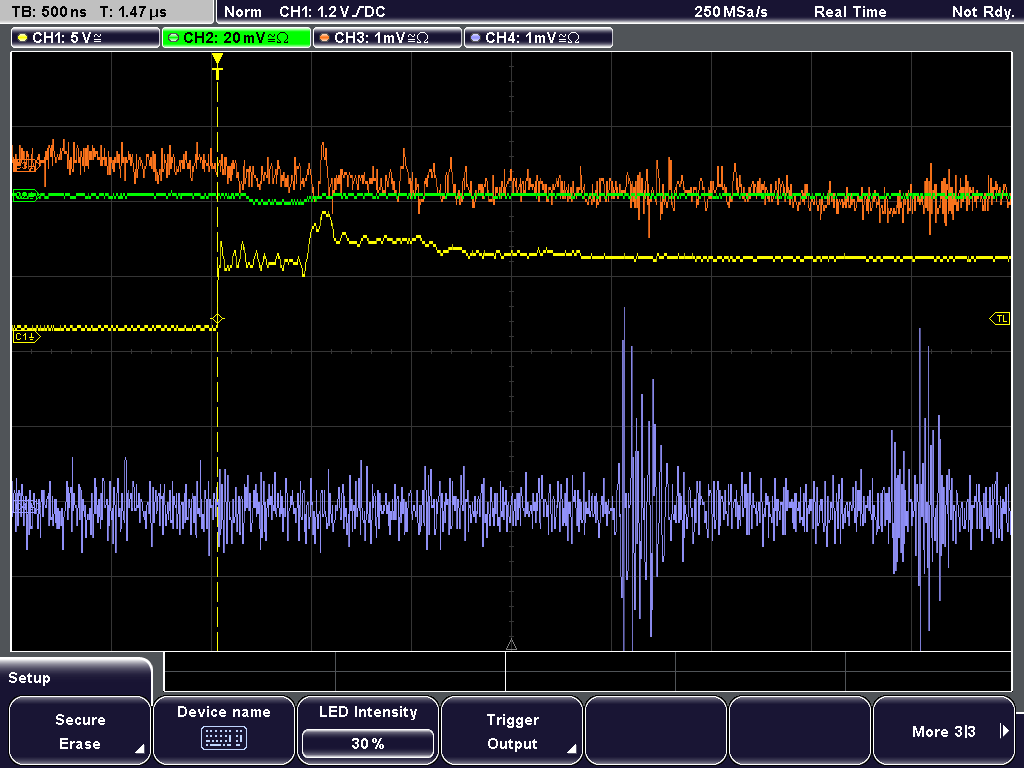Select the CH1 5 V channel tab
The image size is (1024, 768).
(86, 38)
